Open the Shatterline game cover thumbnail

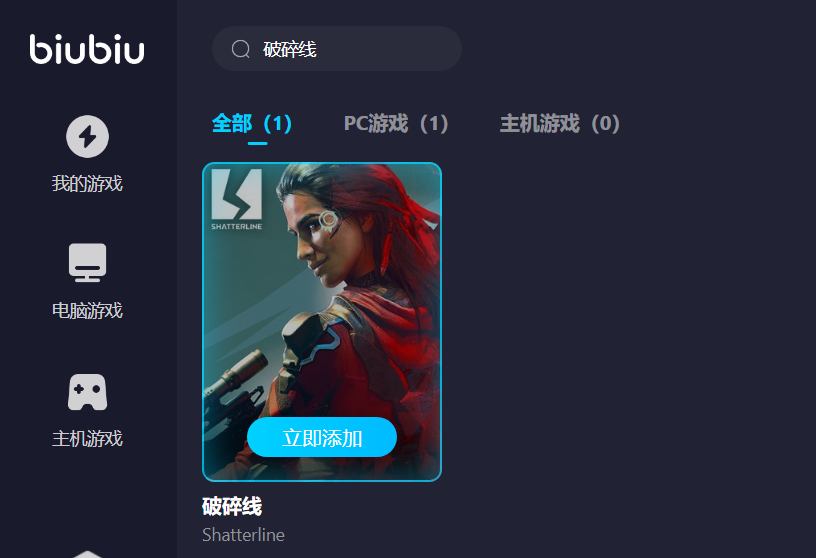tap(322, 322)
